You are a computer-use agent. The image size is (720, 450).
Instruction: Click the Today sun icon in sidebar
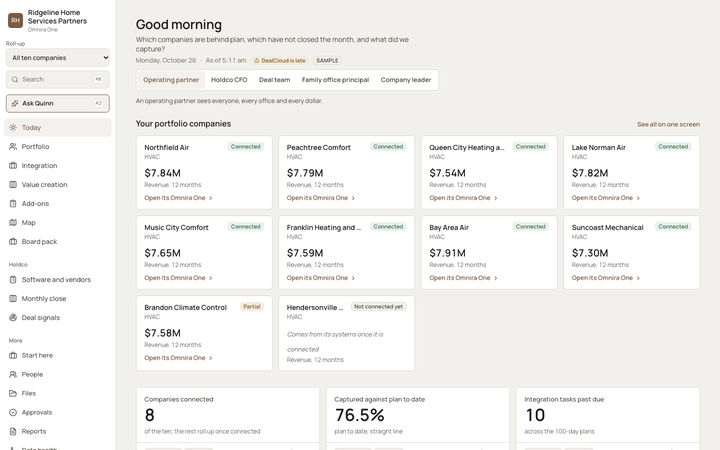(13, 128)
